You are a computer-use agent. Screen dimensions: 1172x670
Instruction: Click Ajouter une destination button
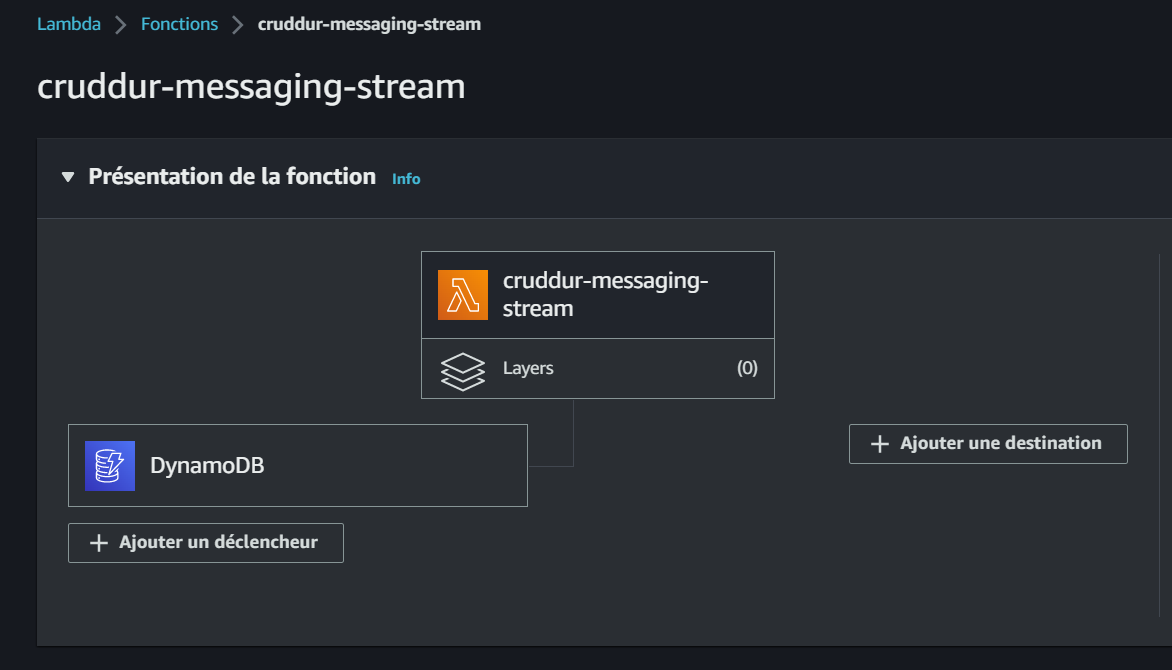tap(988, 444)
